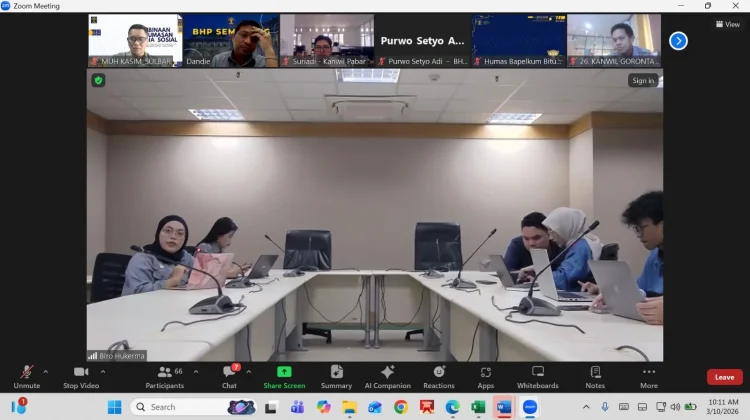Viewport: 750px width, 420px height.
Task: Click the Sign in button
Action: click(642, 81)
